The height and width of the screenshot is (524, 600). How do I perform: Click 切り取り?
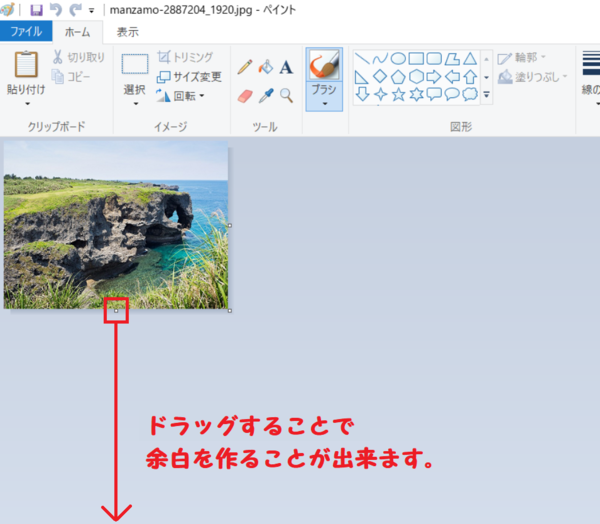(78, 57)
